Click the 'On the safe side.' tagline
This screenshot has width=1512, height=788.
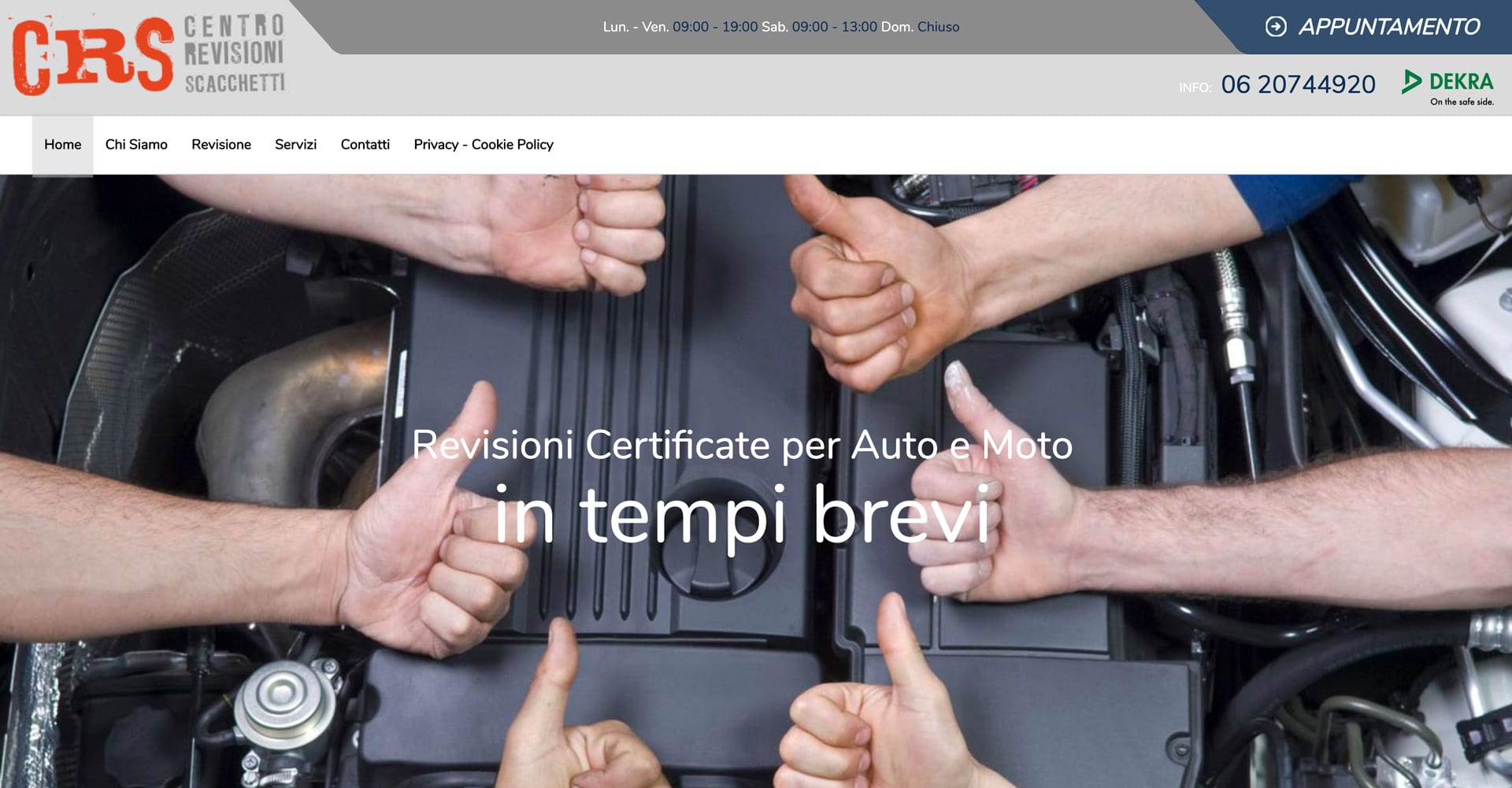click(x=1462, y=102)
